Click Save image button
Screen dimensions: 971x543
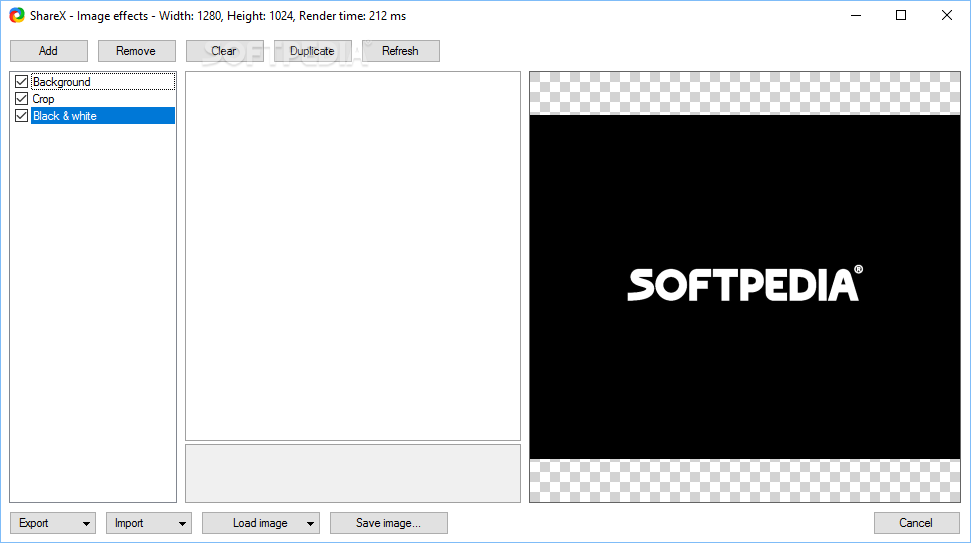tap(388, 523)
